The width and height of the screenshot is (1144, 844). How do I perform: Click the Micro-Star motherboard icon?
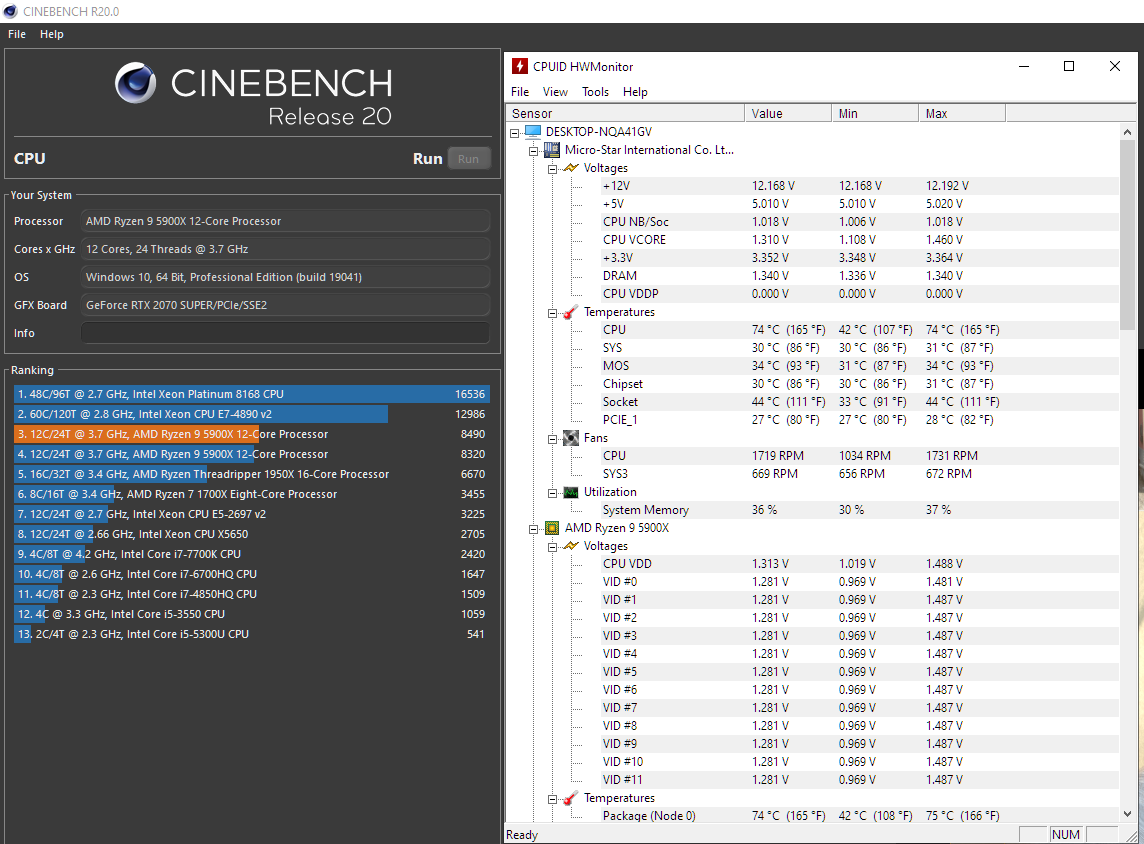pos(552,150)
